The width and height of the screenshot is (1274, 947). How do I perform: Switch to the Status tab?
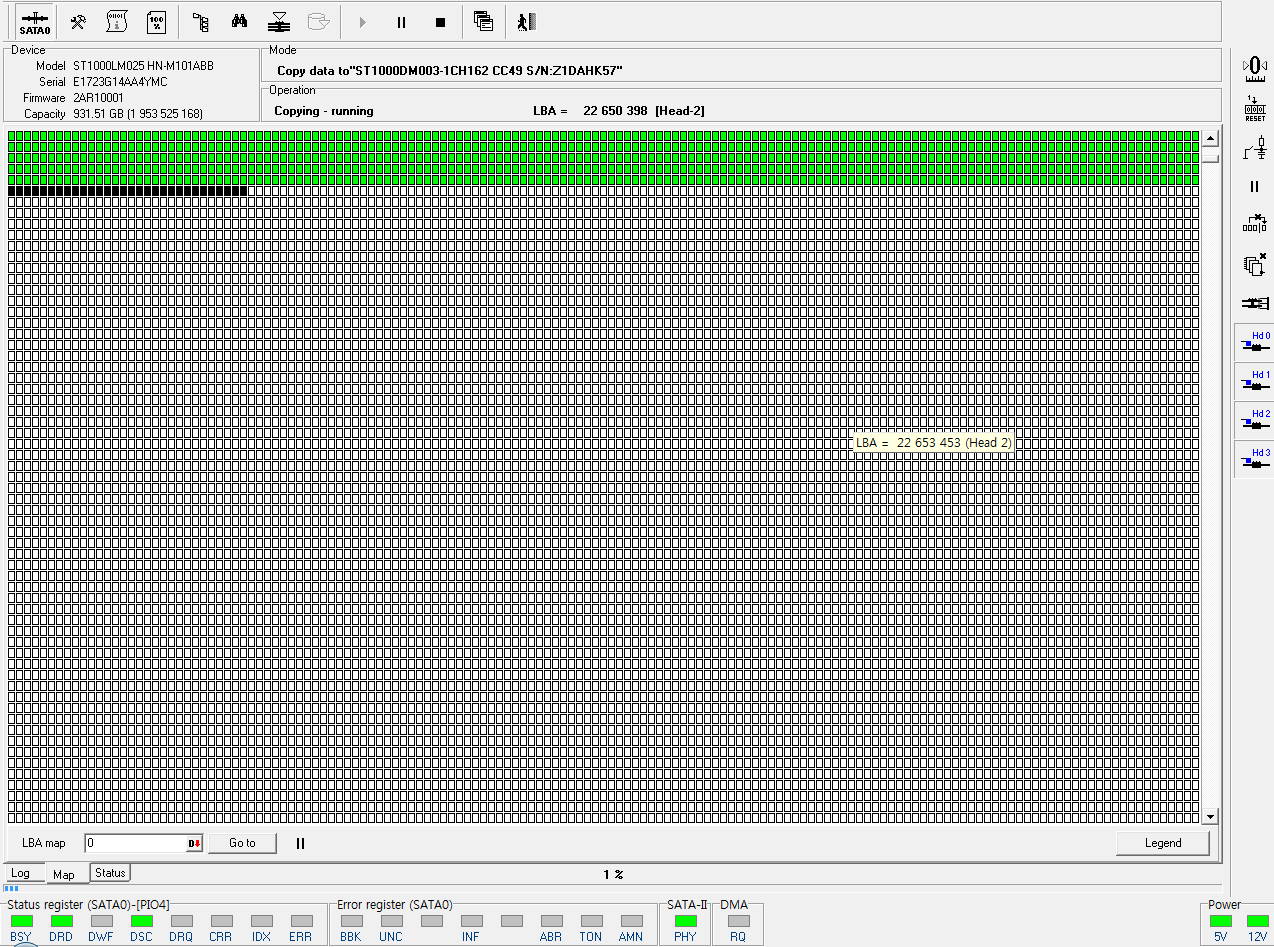click(x=110, y=873)
